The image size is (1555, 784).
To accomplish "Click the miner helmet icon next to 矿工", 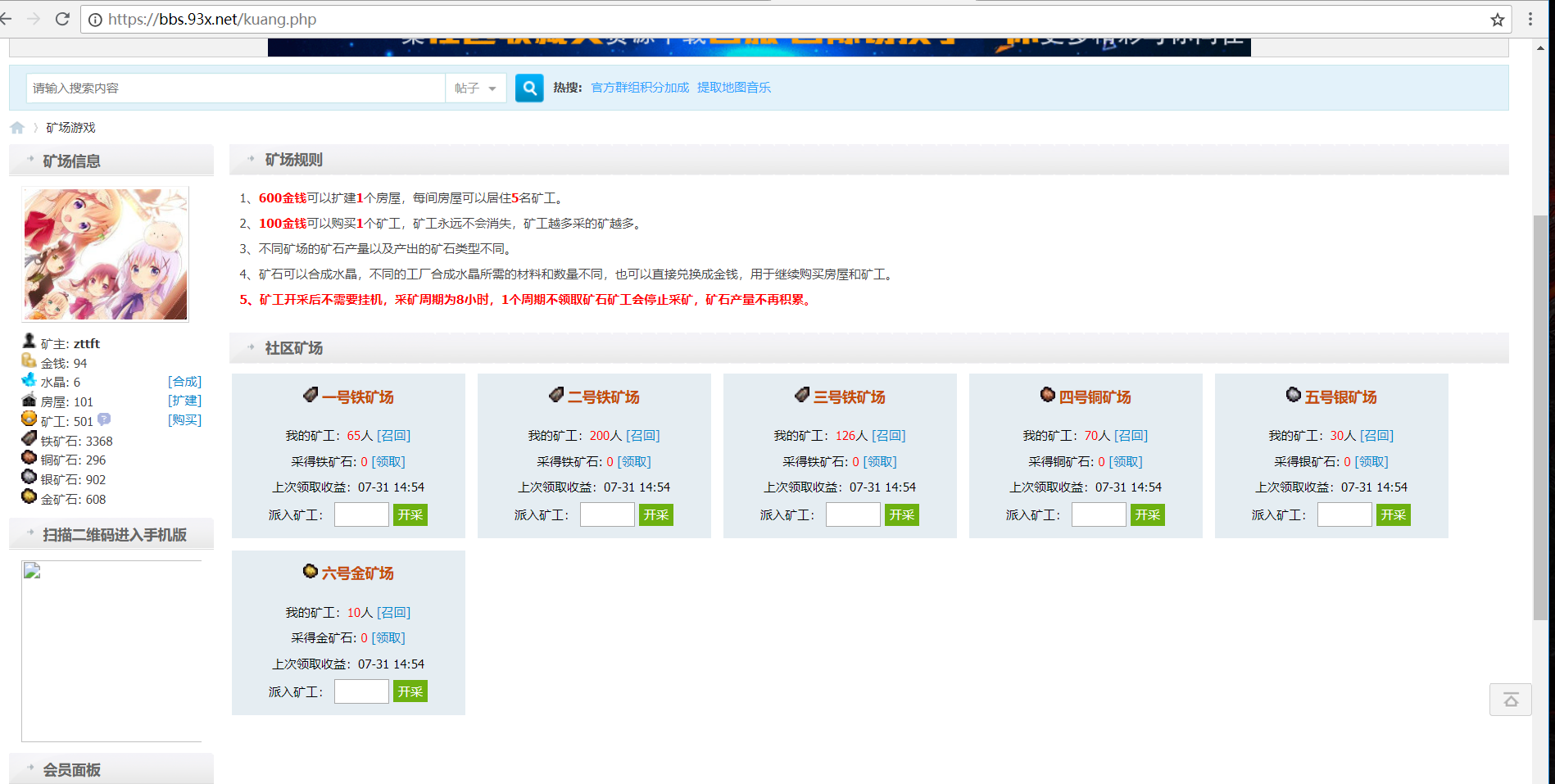I will point(29,420).
